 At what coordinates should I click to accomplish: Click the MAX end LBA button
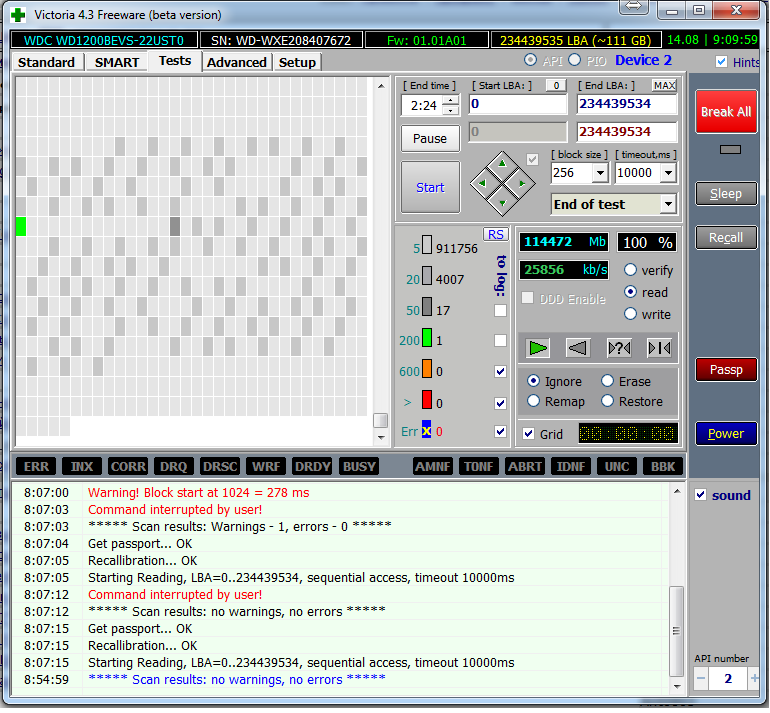pos(664,86)
